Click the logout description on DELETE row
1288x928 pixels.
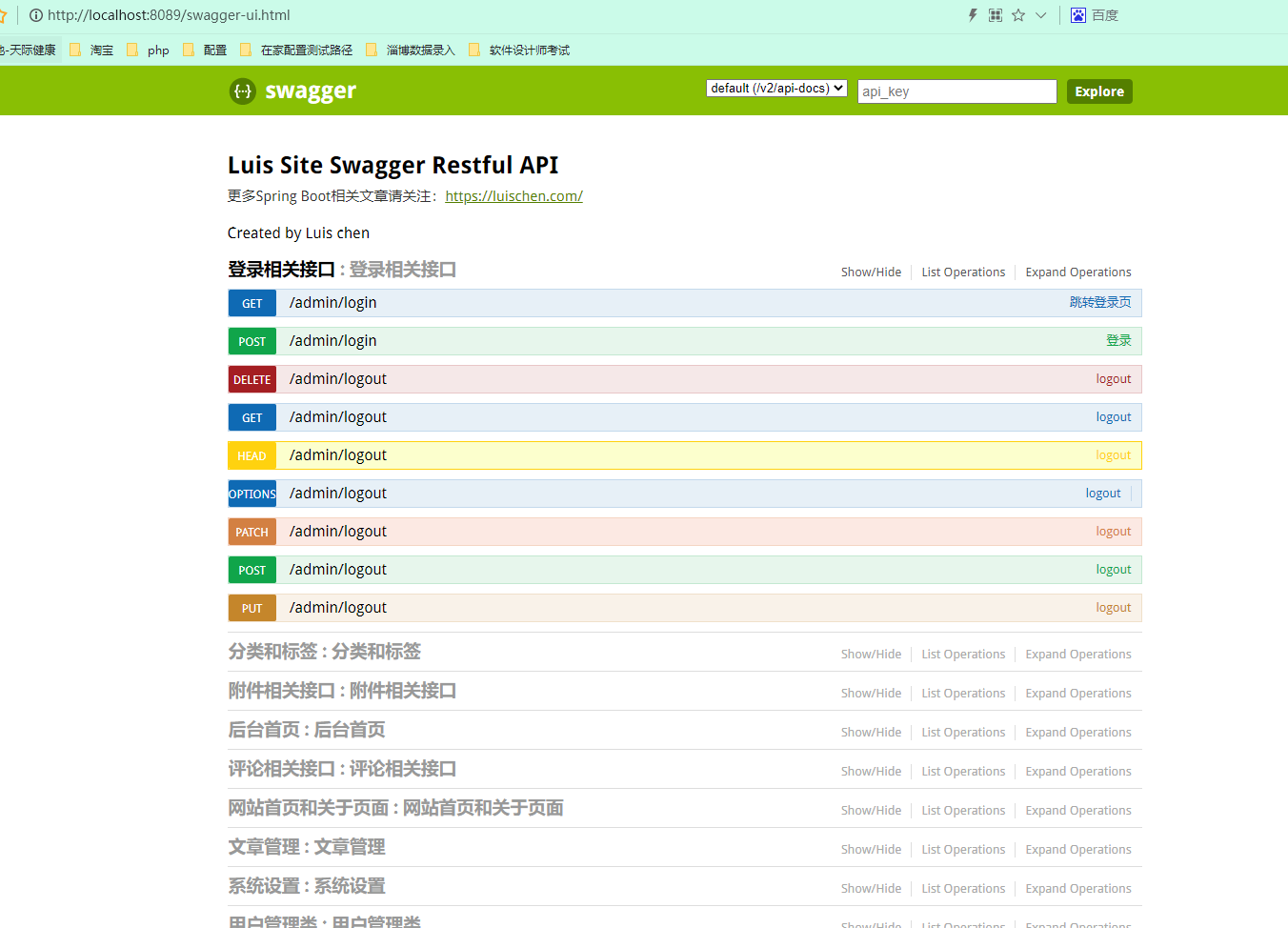[1114, 379]
